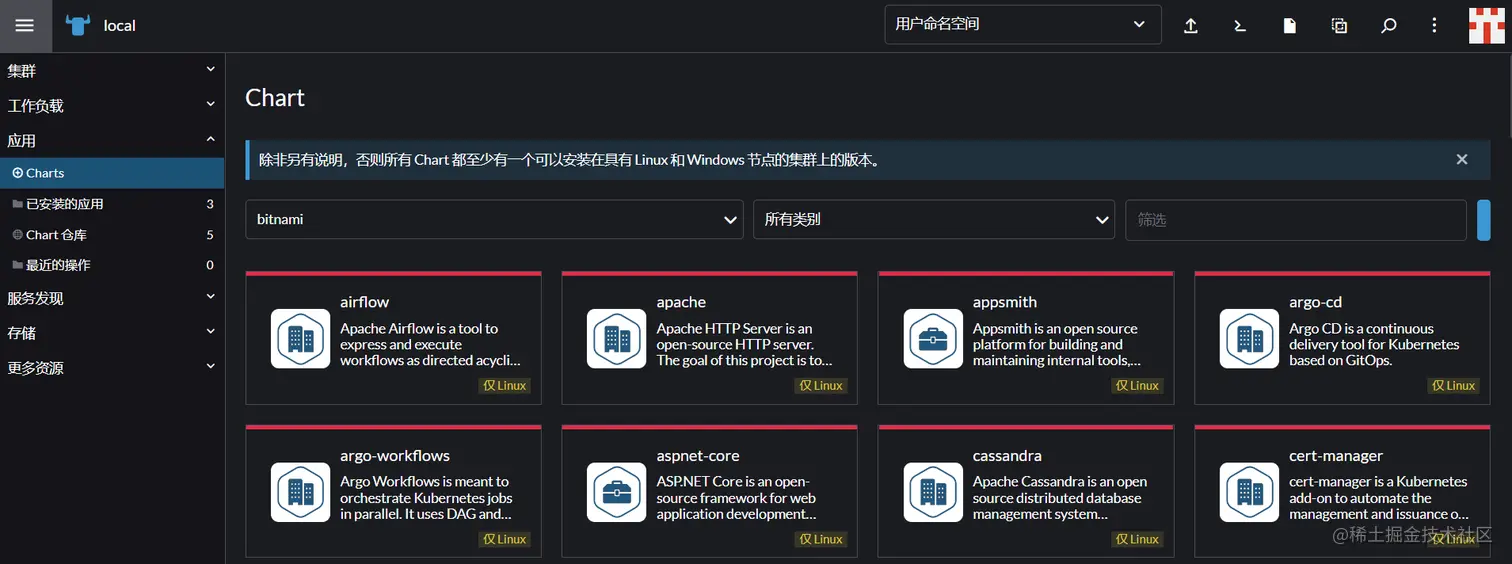
Task: Open Chart 仓库 in the sidebar
Action: 112,235
